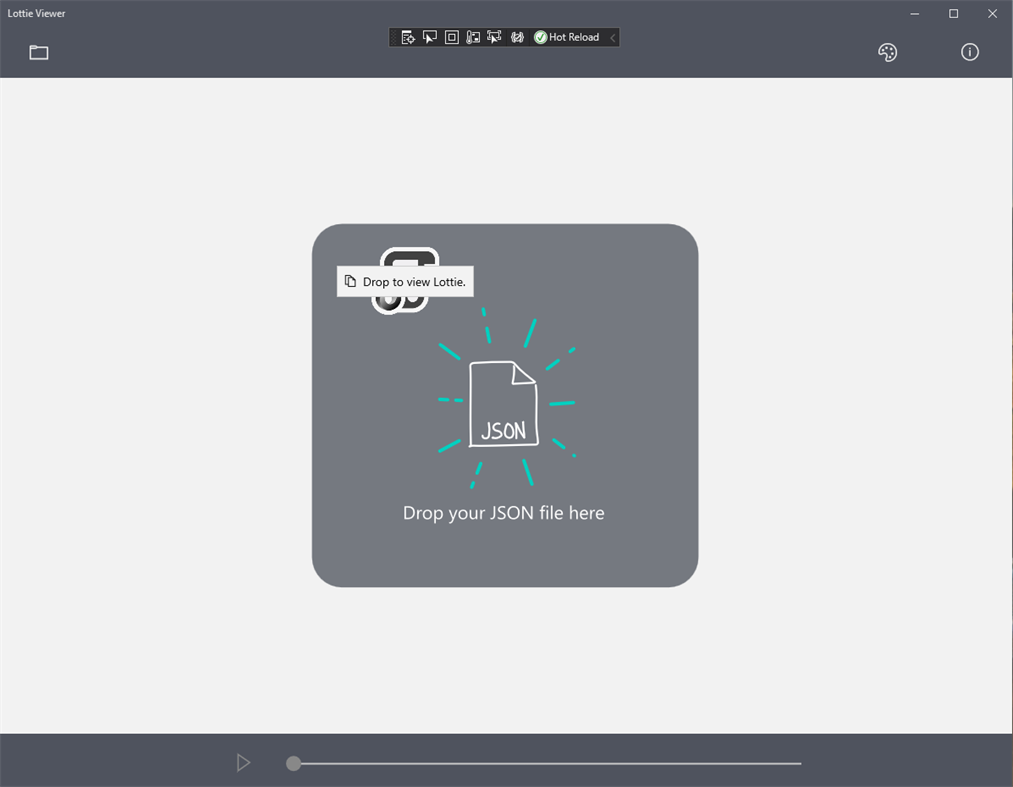Click the Play button
1013x787 pixels.
(x=243, y=763)
